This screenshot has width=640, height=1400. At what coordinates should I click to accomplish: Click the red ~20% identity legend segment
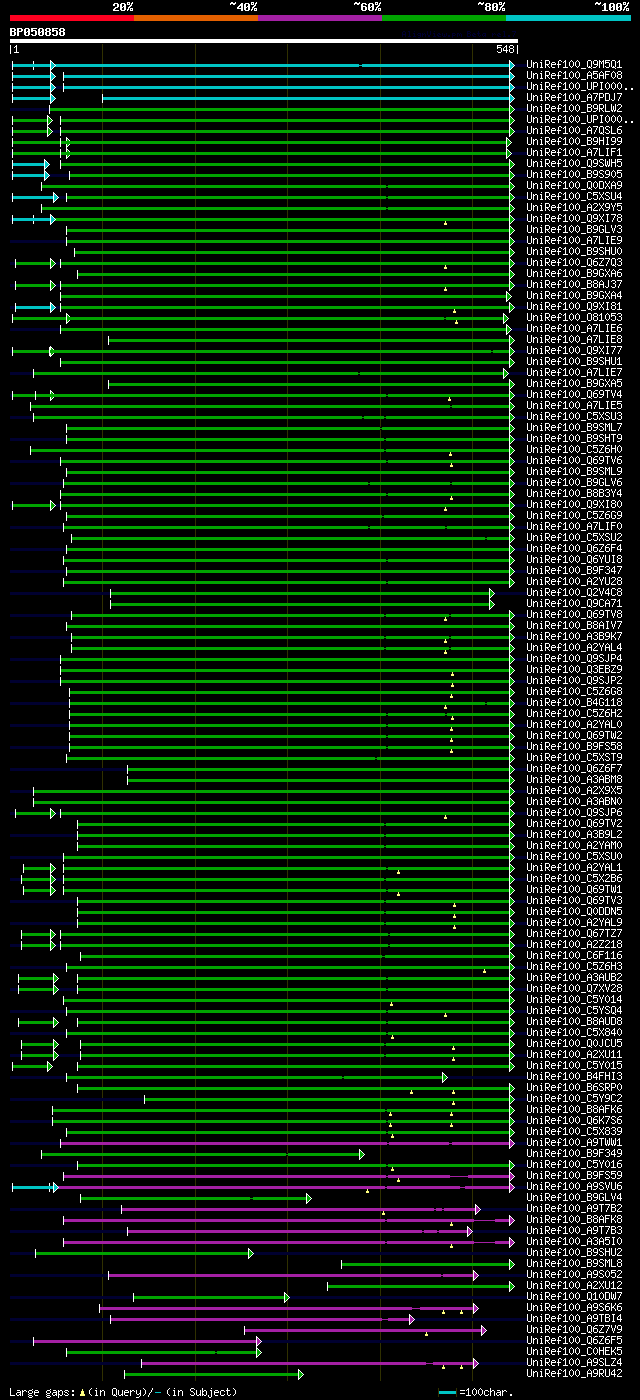pos(72,17)
